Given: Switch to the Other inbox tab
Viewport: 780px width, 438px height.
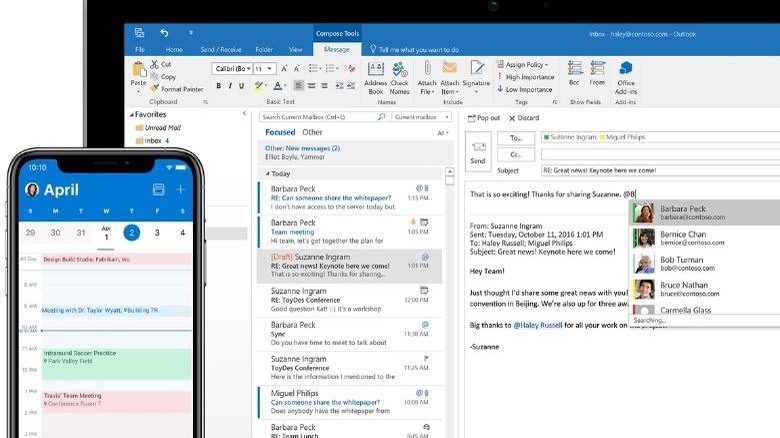Looking at the screenshot, I should coord(312,132).
